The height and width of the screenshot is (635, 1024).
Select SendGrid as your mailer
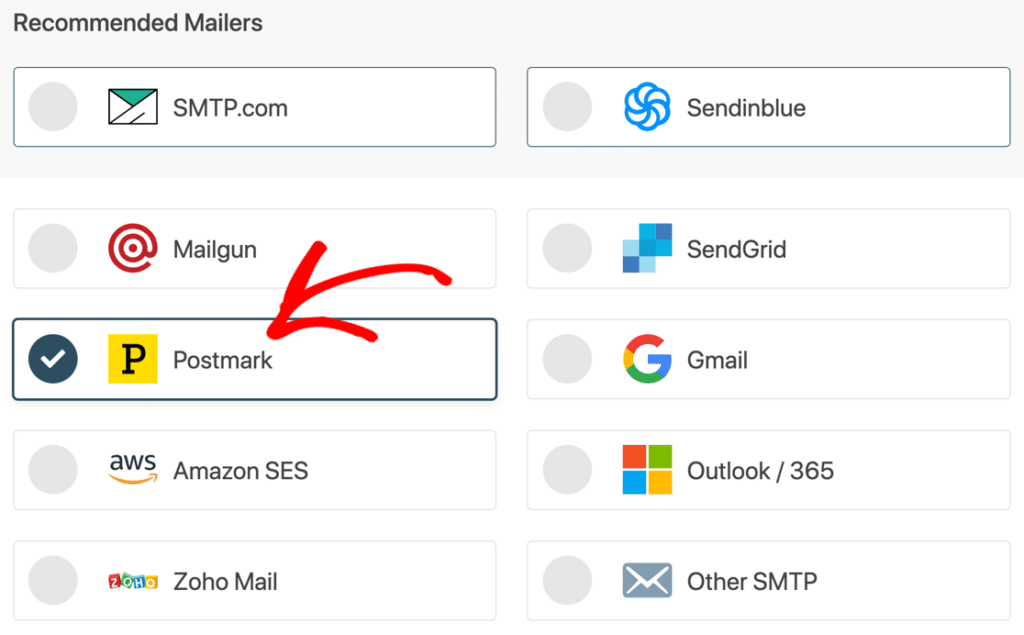click(567, 248)
